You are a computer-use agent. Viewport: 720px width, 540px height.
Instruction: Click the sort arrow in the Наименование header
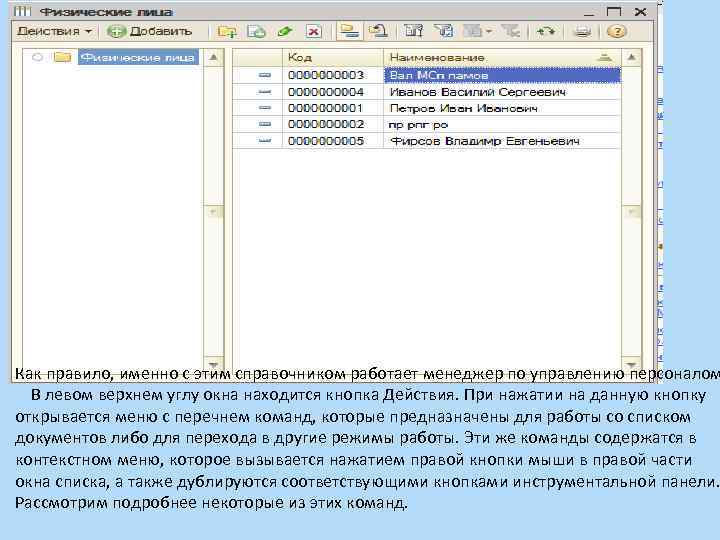coord(605,58)
